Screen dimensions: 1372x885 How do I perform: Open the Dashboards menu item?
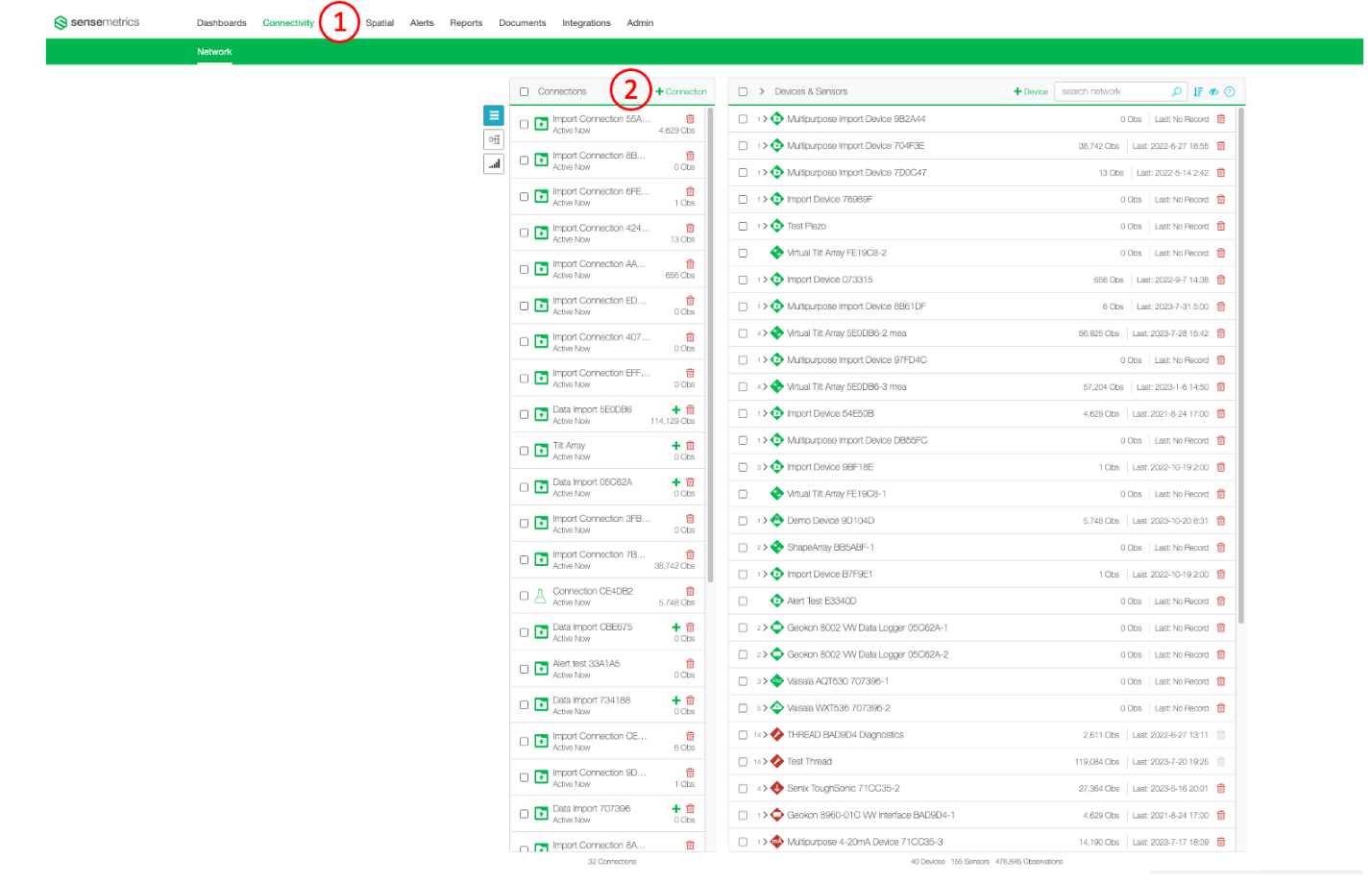pyautogui.click(x=221, y=22)
